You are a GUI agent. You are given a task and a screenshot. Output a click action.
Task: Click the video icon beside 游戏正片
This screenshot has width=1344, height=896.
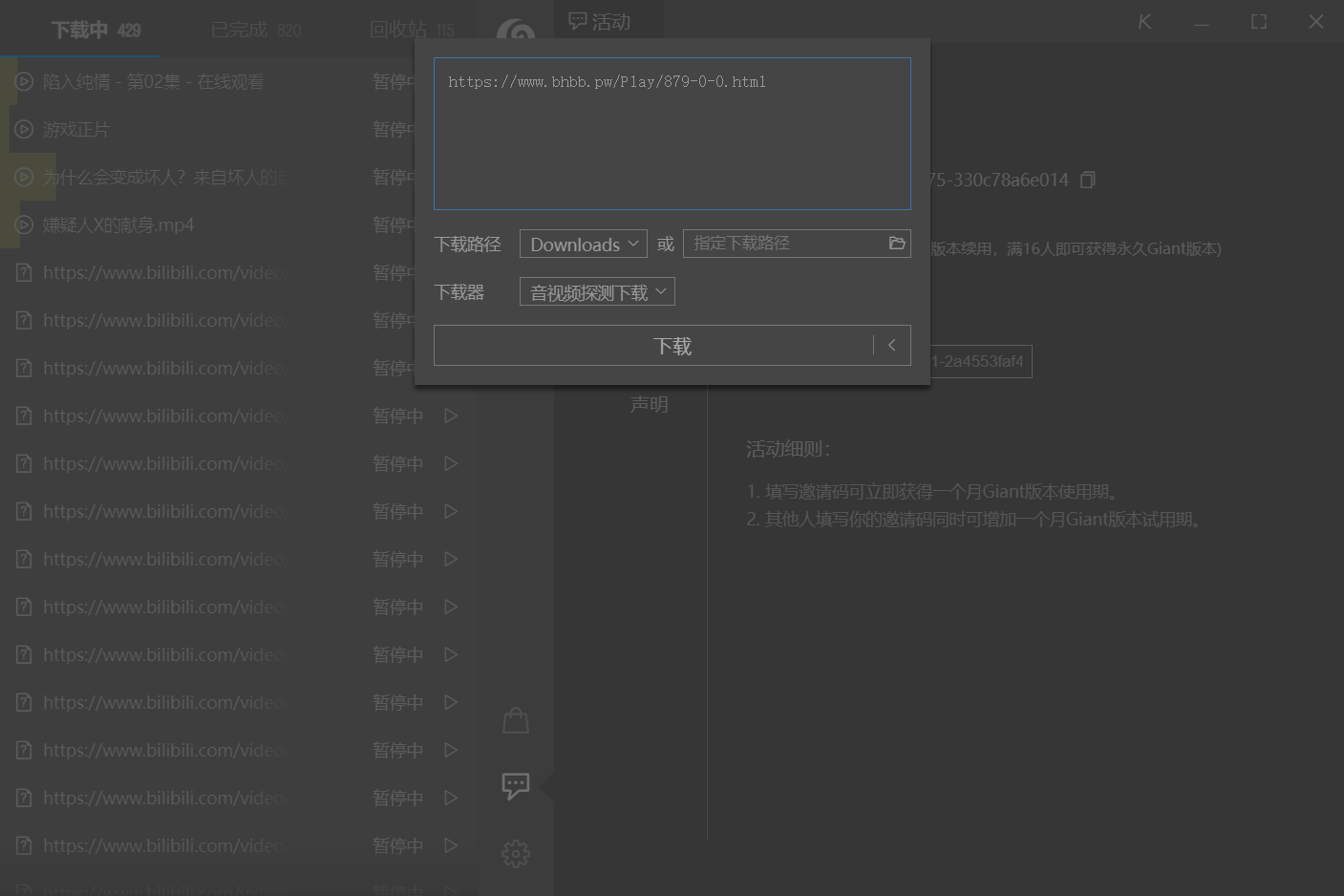coord(24,129)
